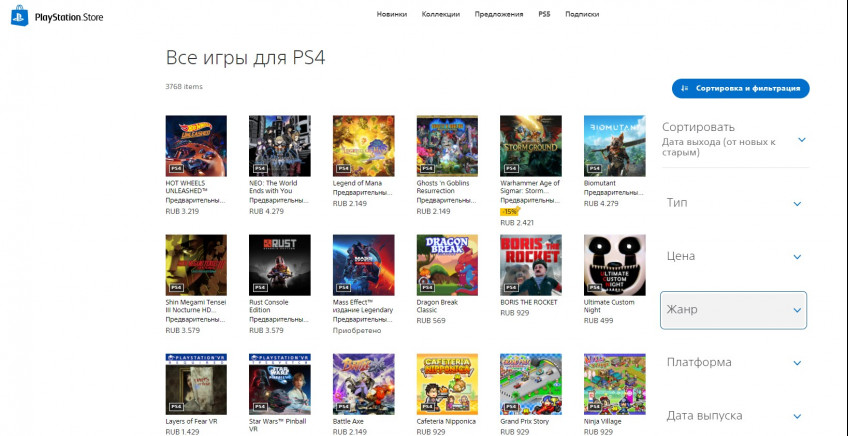Screen dimensions: 848x436
Task: Click the PlayStation Store logo
Action: click(x=57, y=17)
